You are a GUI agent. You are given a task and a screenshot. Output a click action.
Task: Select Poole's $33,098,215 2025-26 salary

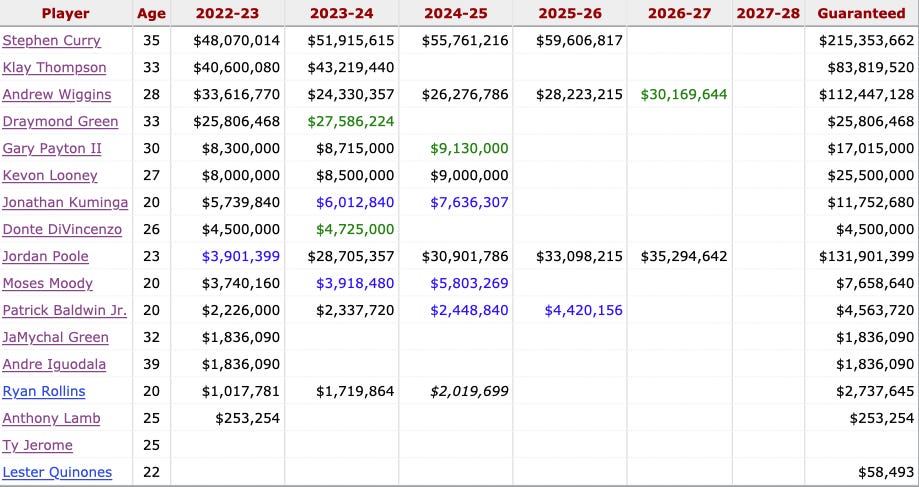(x=579, y=256)
